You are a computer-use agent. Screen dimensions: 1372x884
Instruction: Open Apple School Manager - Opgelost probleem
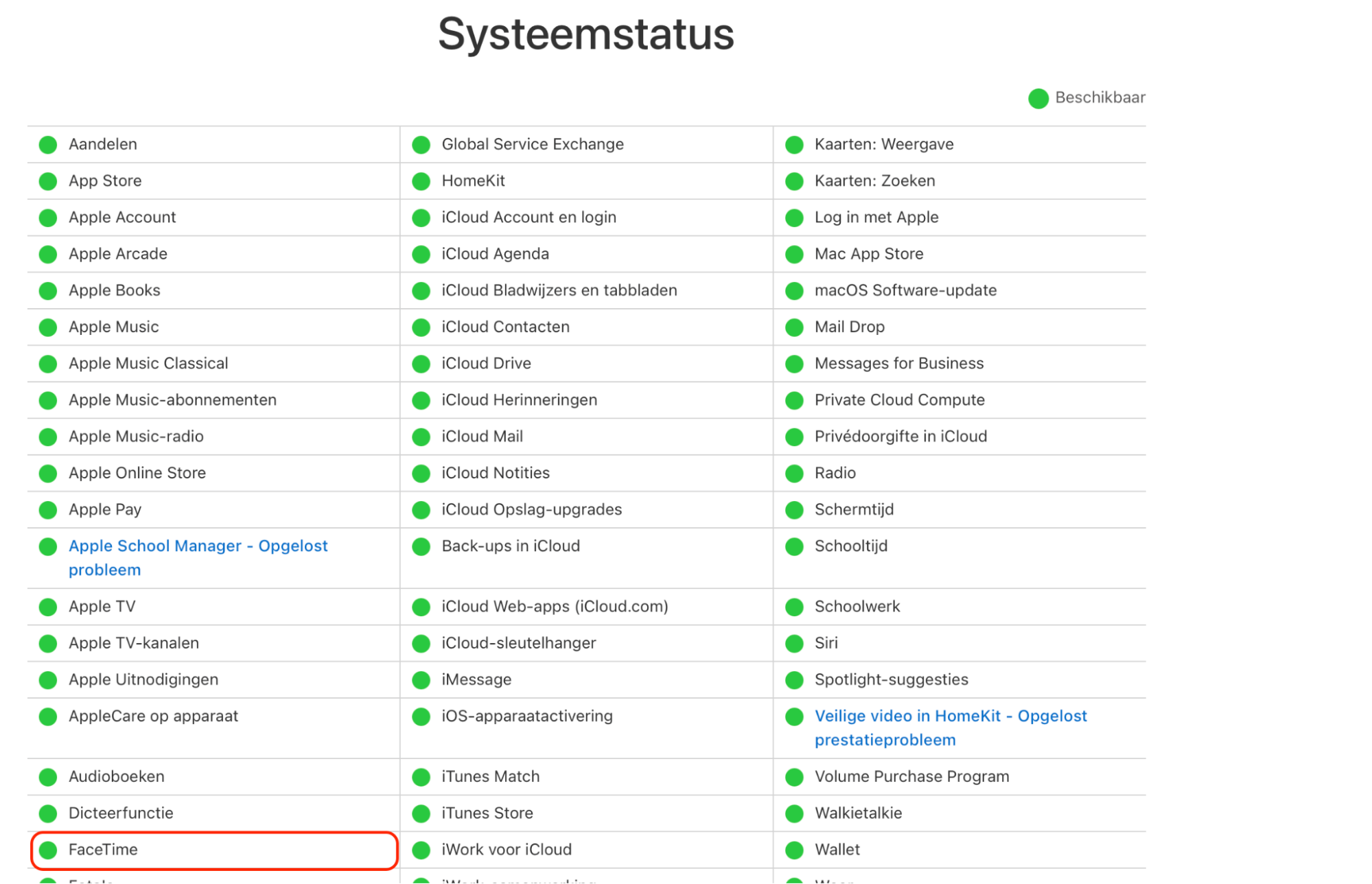pos(198,546)
